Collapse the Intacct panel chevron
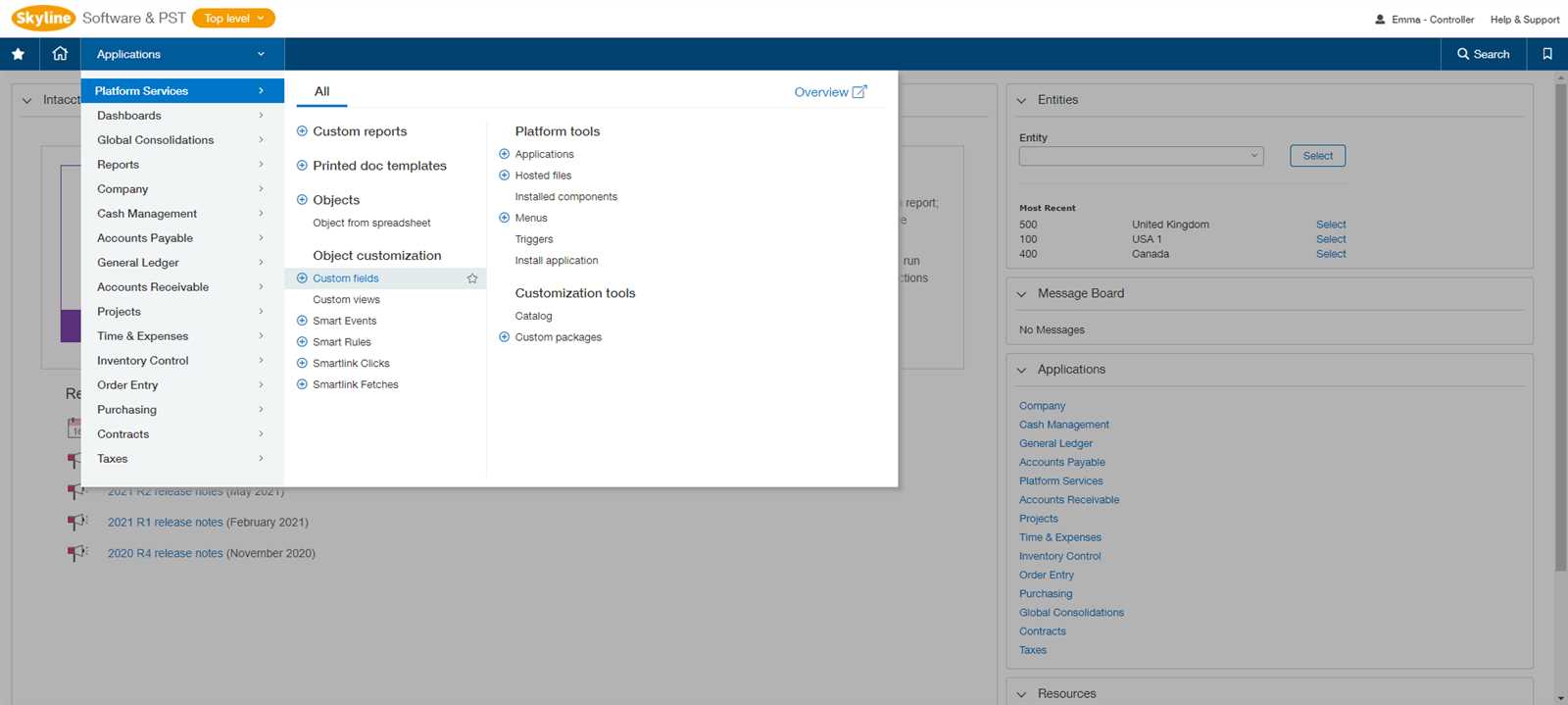 (26, 100)
